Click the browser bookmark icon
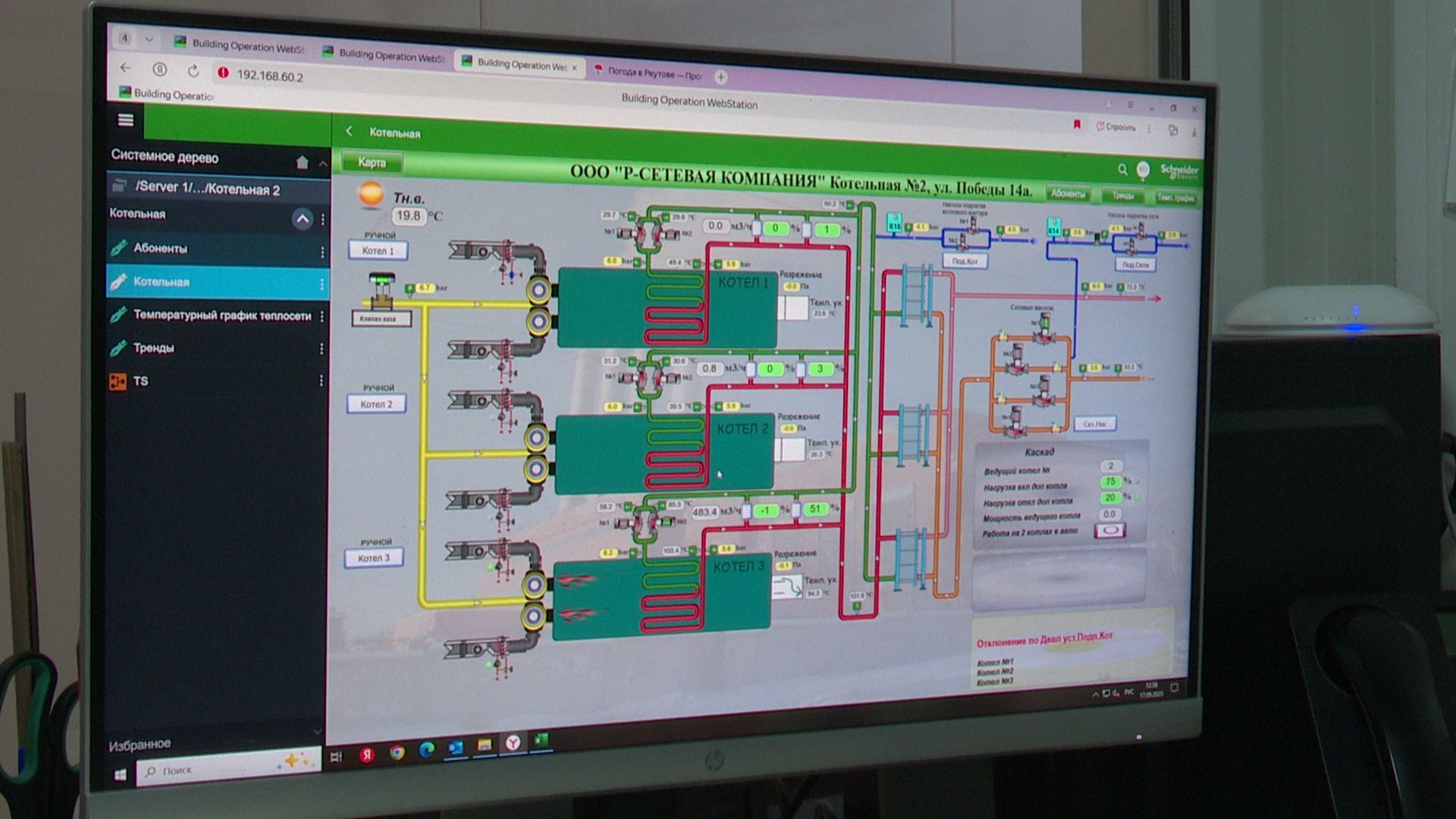 pyautogui.click(x=1076, y=125)
